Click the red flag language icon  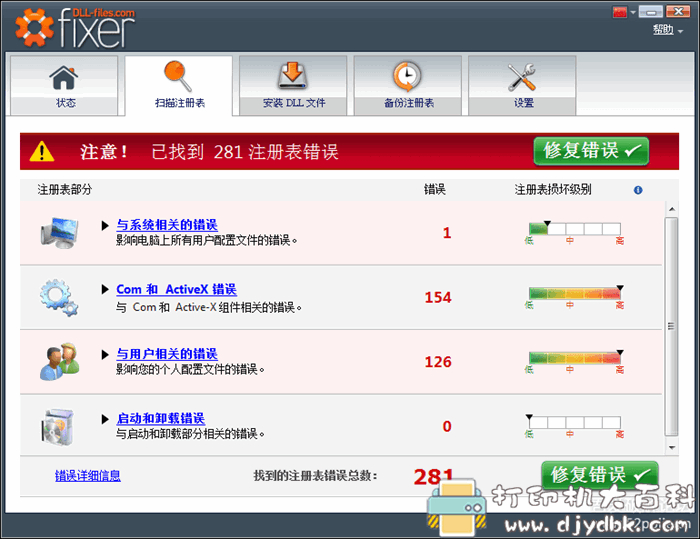click(x=620, y=12)
